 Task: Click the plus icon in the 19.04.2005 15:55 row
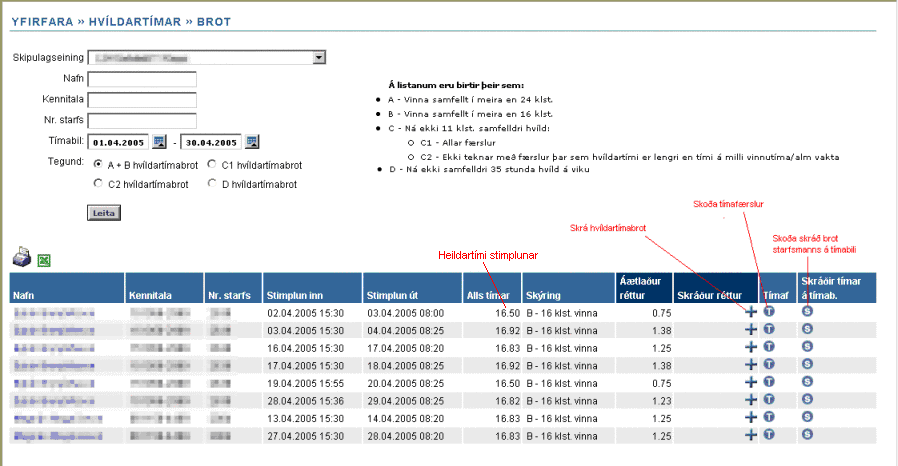[x=751, y=382]
